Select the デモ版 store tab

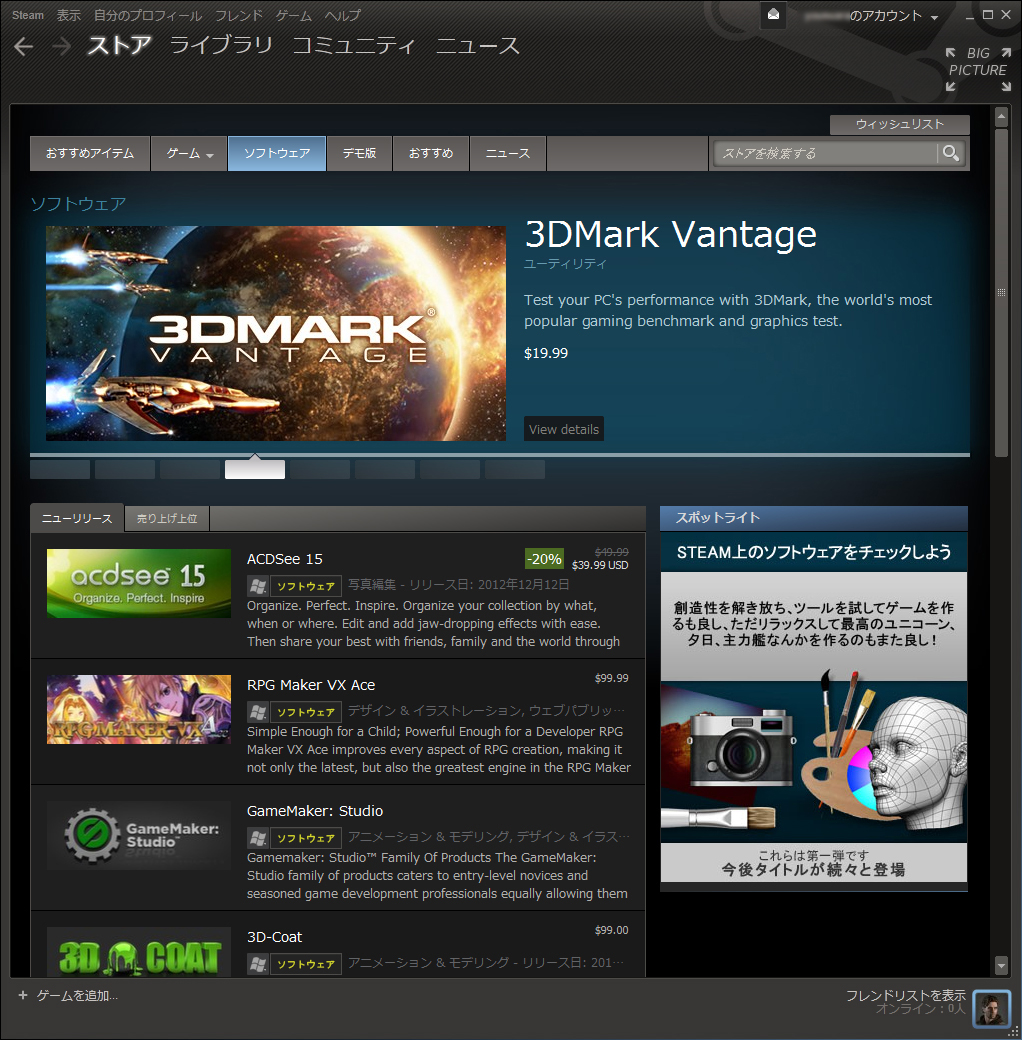(359, 154)
